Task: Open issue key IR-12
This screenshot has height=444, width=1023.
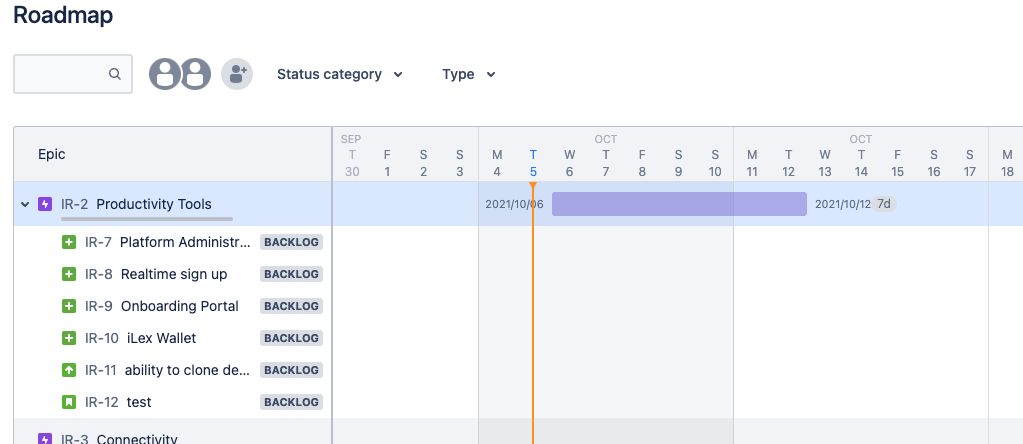Action: pos(102,402)
